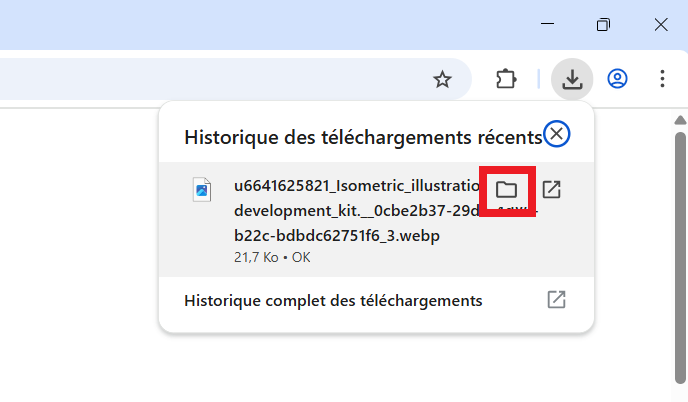
Task: Bookmark this page with the star icon
Action: (x=442, y=80)
